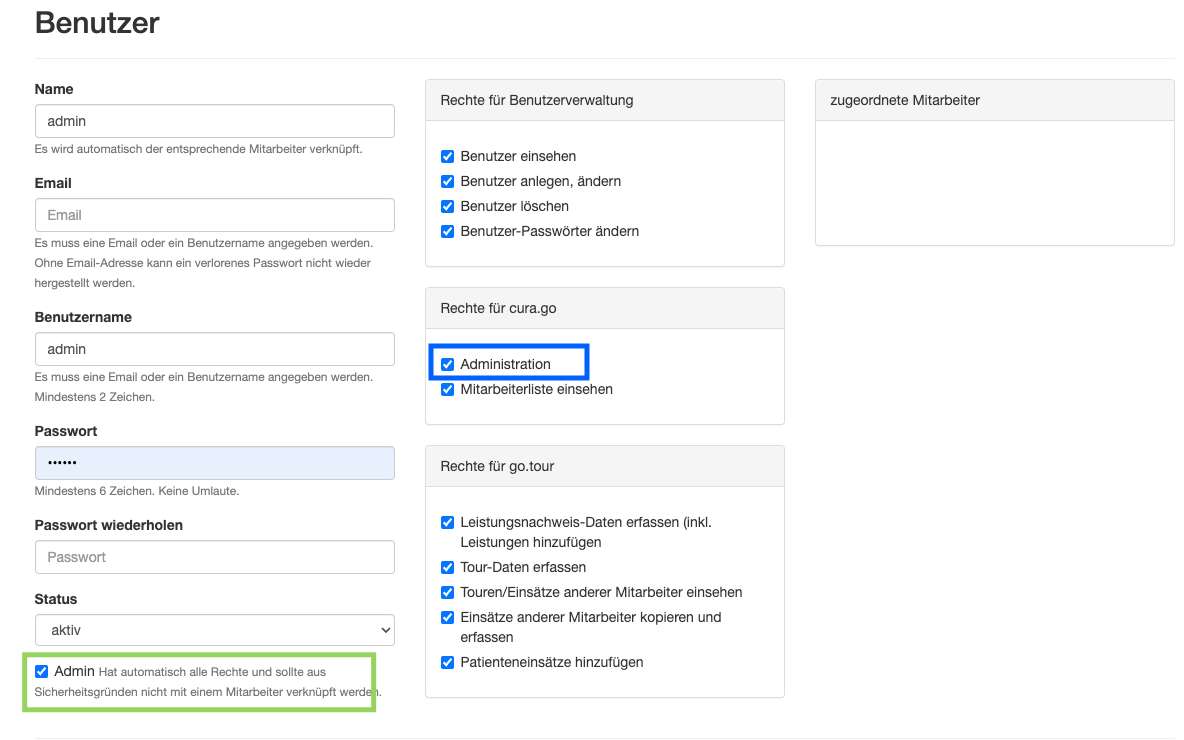Click the 'Mitarbeiterliste einsehen' label text
Screen dimensions: 1184x740
click(x=536, y=389)
